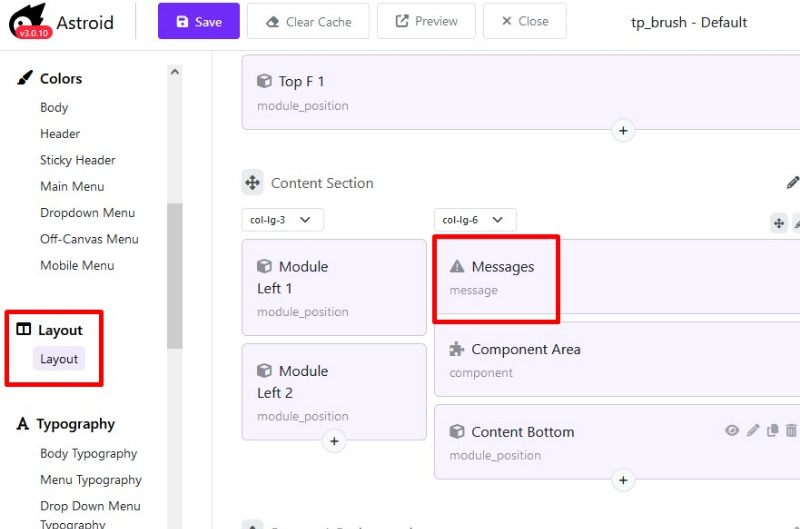The height and width of the screenshot is (529, 800).
Task: Select Body Typography in sidebar
Action: point(89,454)
